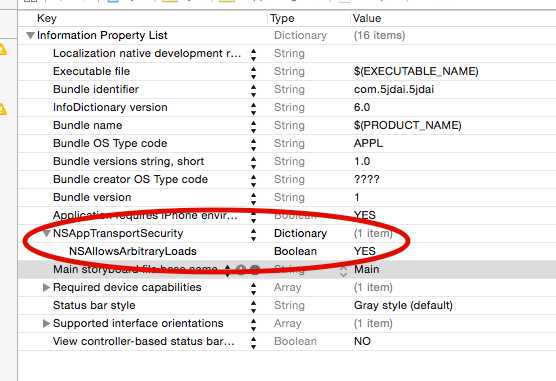This screenshot has width=556, height=381.
Task: Select the NSAllowsArbitraryLoads key
Action: pos(133,251)
